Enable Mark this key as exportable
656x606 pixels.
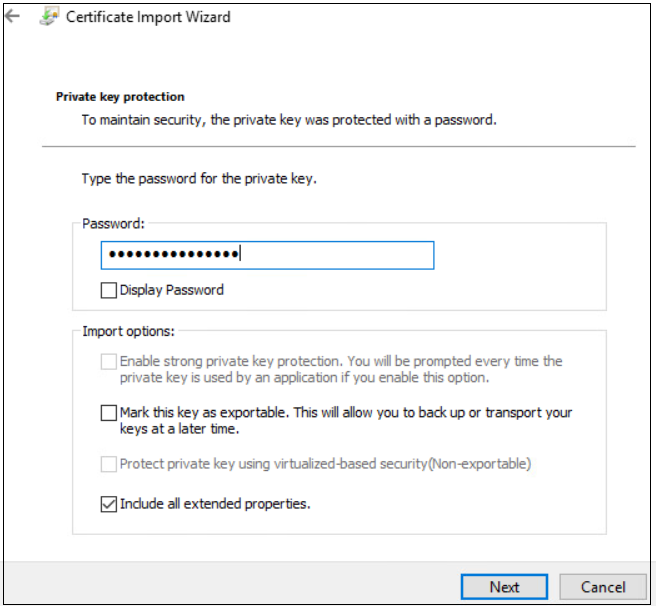108,413
